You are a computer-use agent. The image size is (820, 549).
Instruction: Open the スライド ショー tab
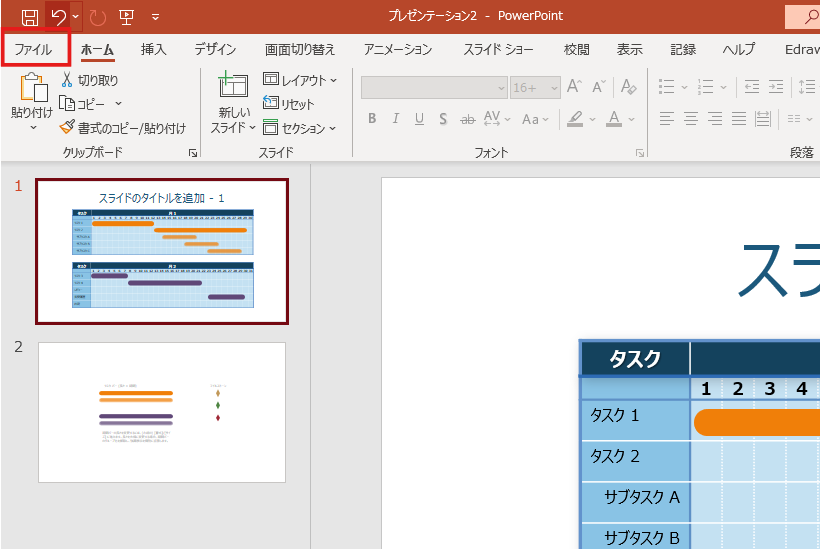coord(498,50)
